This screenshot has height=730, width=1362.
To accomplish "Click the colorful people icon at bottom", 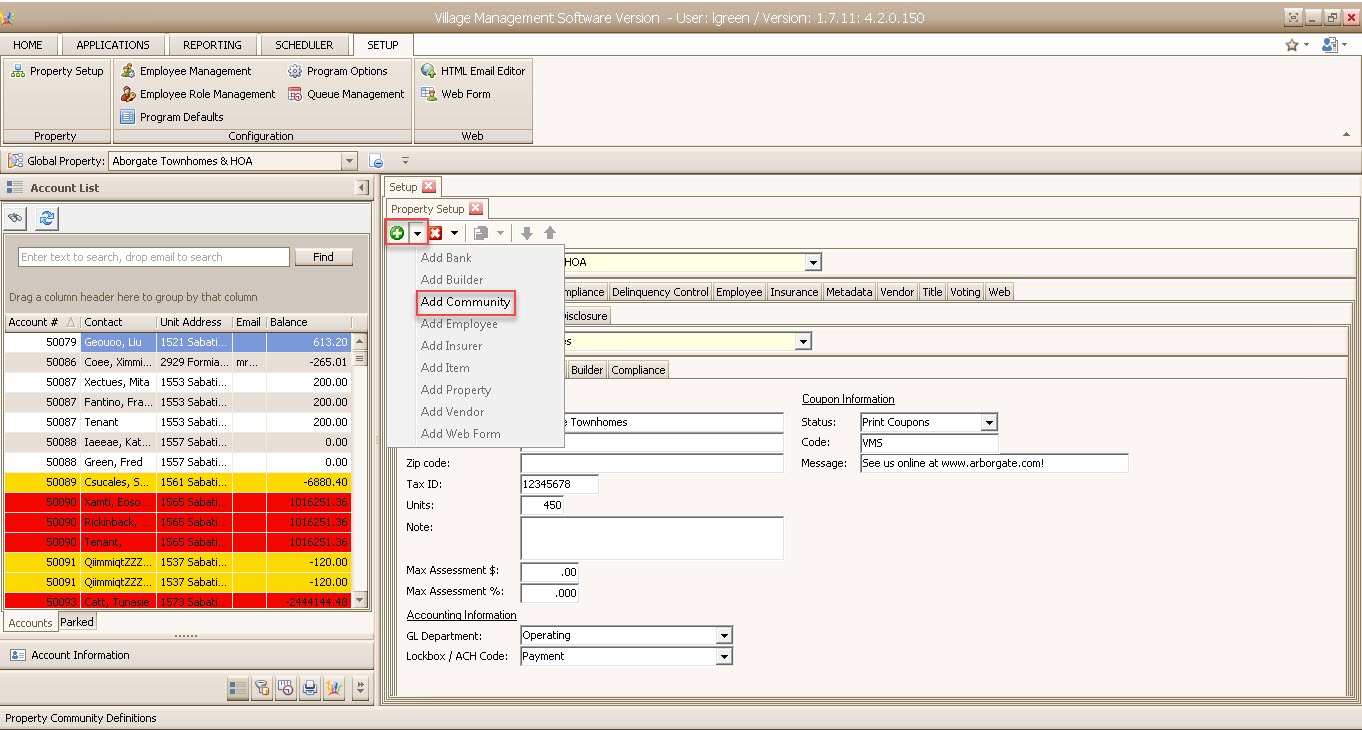I will 334,688.
